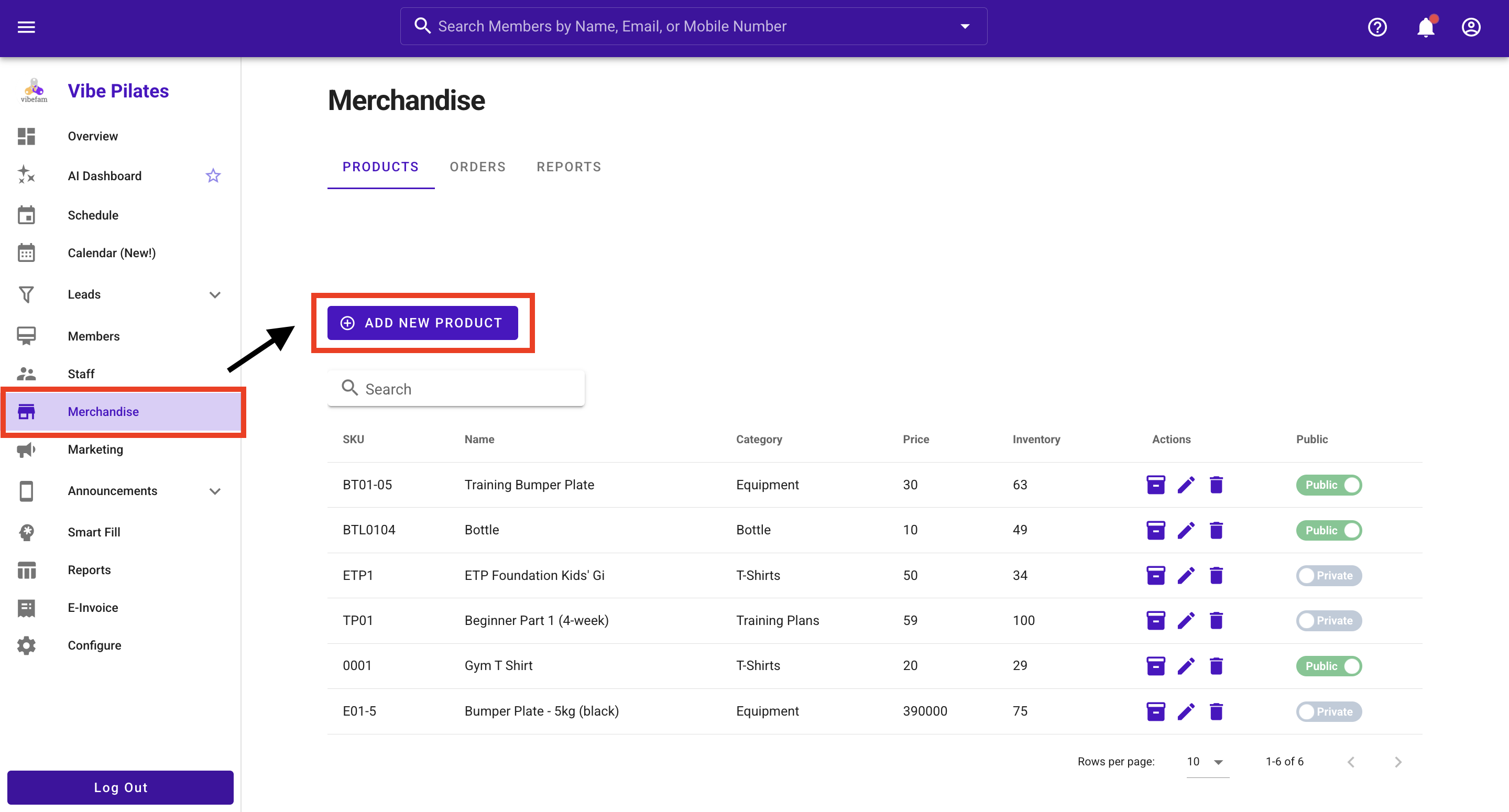
Task: Sort by the SKU column header
Action: tap(353, 440)
